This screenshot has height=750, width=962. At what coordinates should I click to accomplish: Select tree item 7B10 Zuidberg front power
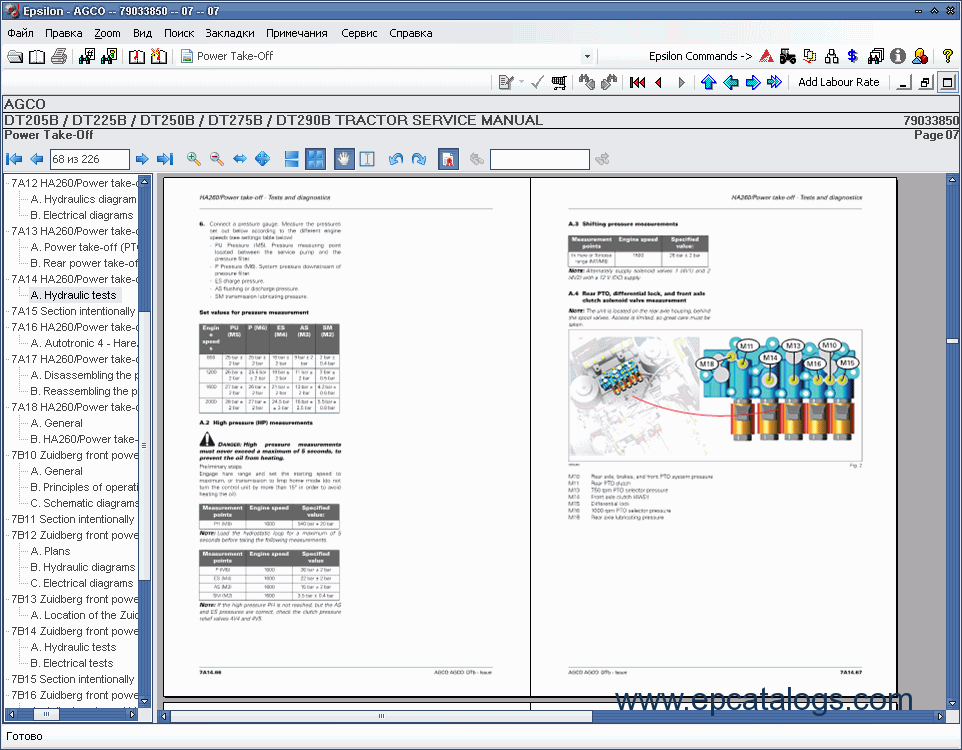click(74, 455)
